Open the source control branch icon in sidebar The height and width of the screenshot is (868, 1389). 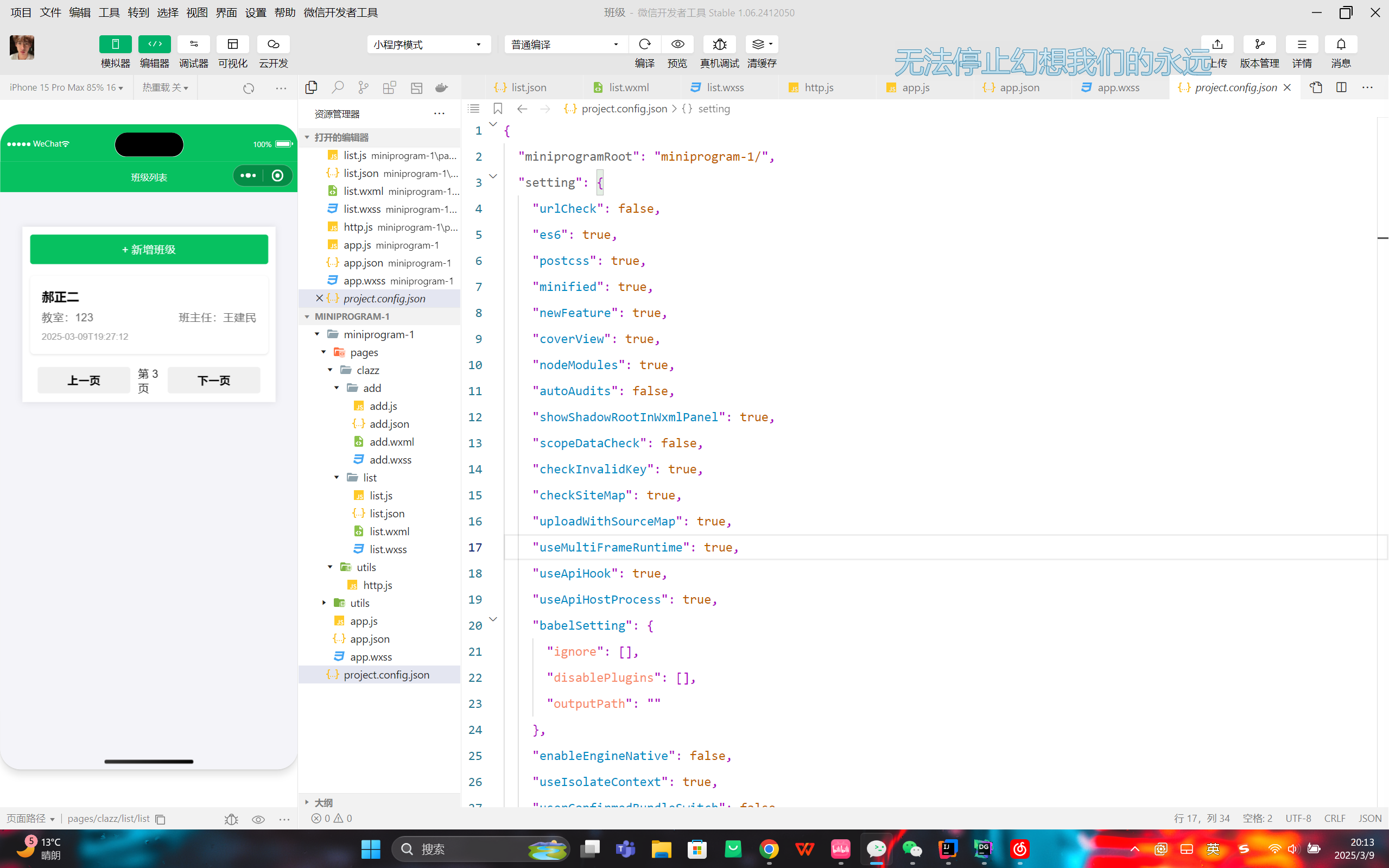pyautogui.click(x=363, y=87)
